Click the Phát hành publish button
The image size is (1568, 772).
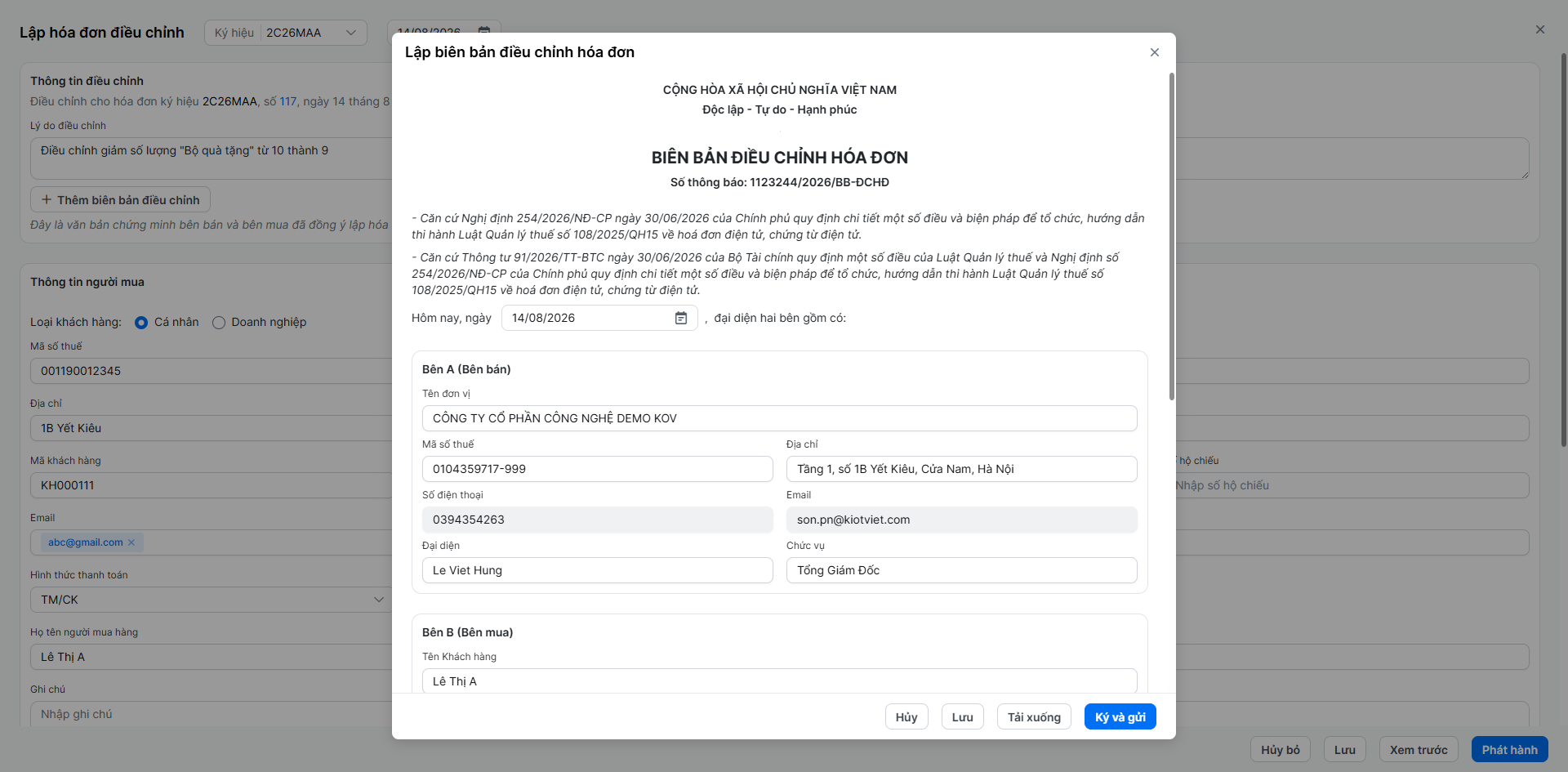1509,749
